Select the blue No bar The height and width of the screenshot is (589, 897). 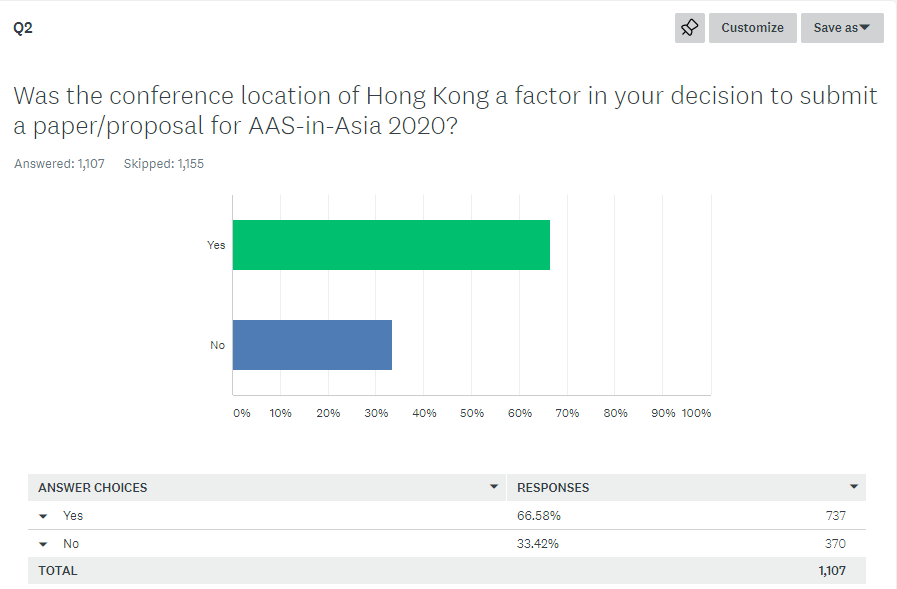pos(312,345)
